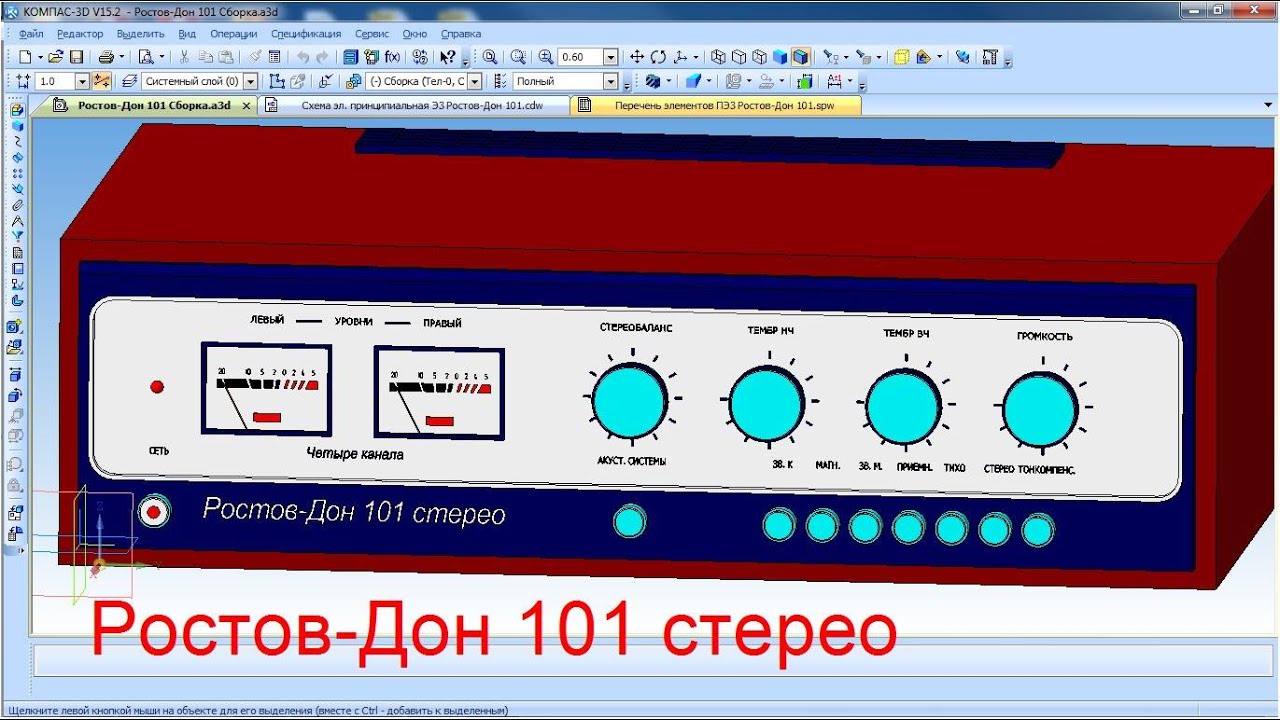This screenshot has height=720, width=1280.
Task: Enable shaded with edges display icon
Action: point(800,57)
